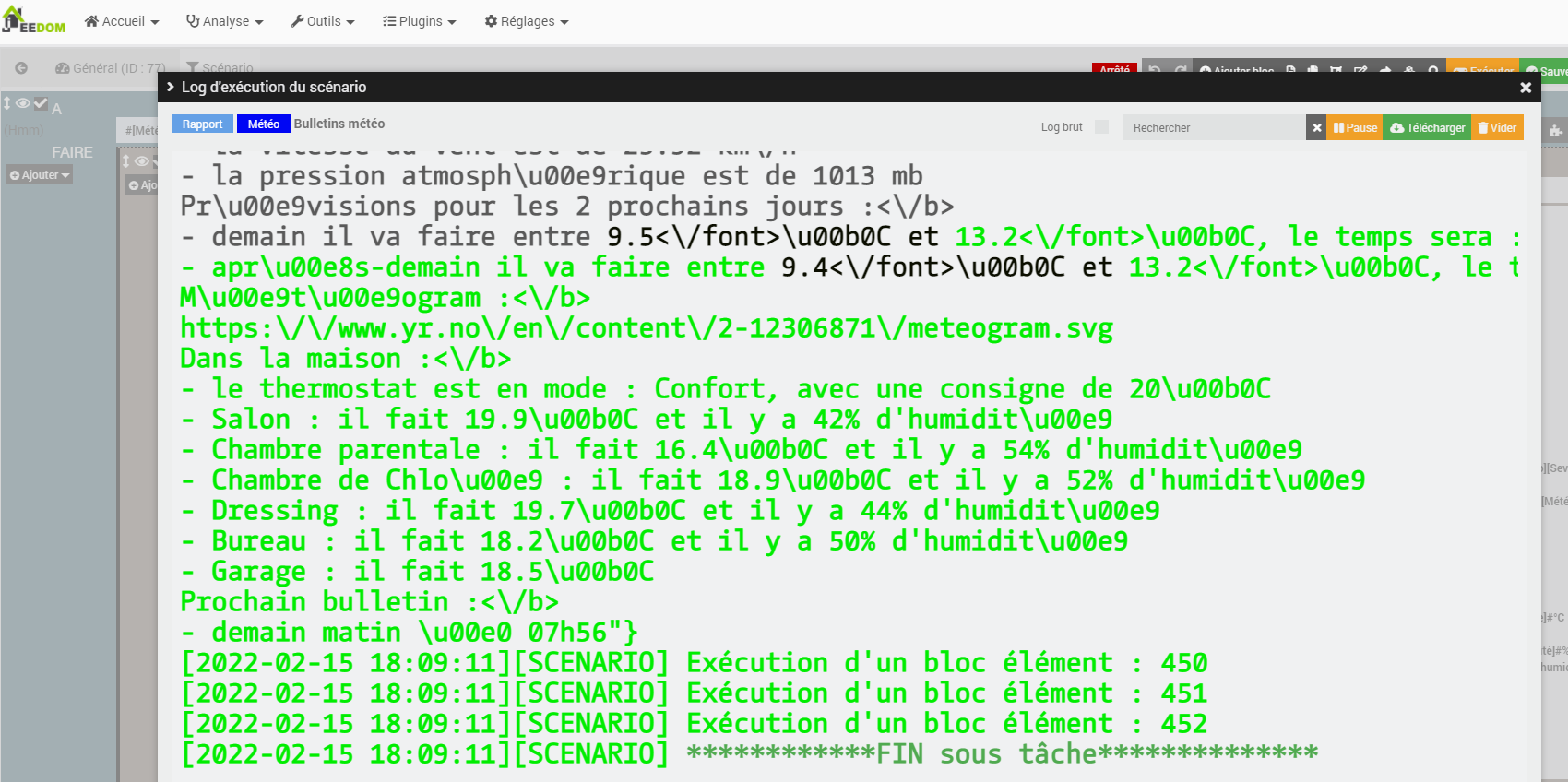
Task: Click the 'FIN sous tâche' log entry
Action: [750, 754]
